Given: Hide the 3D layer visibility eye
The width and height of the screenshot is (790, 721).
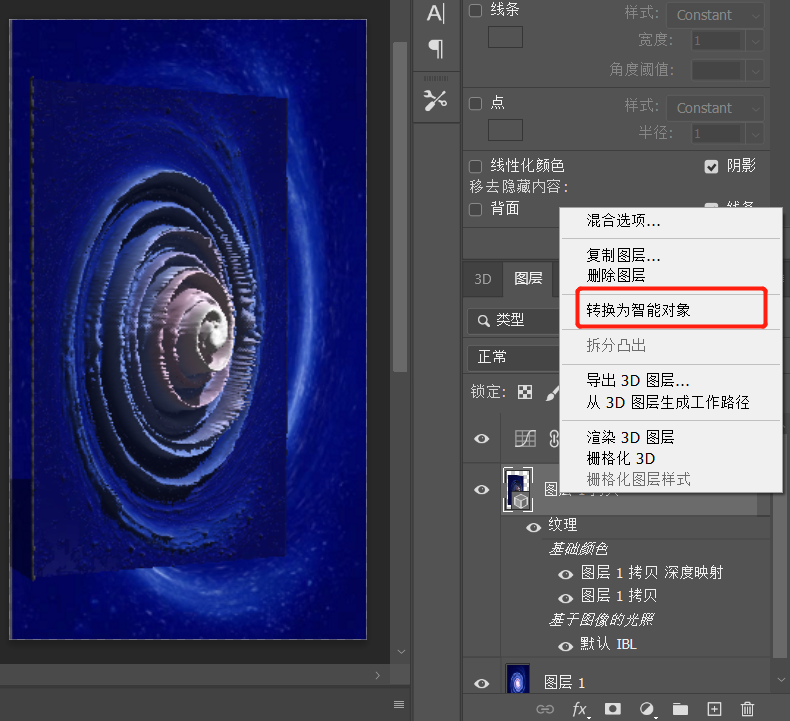Looking at the screenshot, I should pyautogui.click(x=482, y=489).
